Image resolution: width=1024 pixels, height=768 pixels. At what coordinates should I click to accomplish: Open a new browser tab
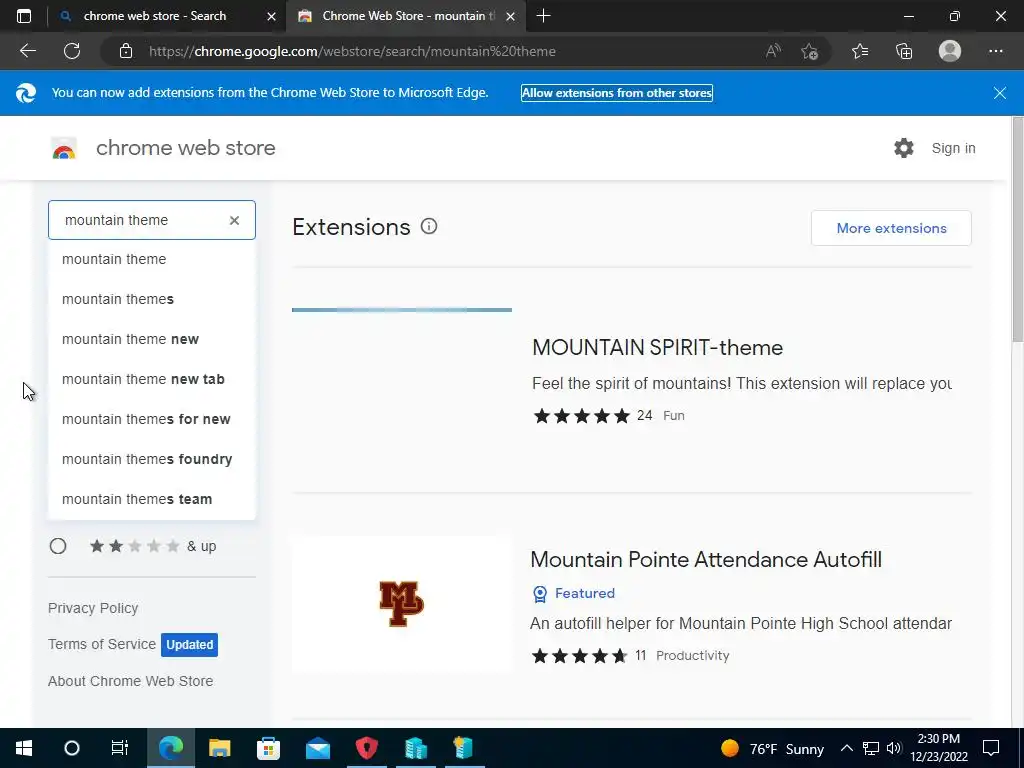543,16
